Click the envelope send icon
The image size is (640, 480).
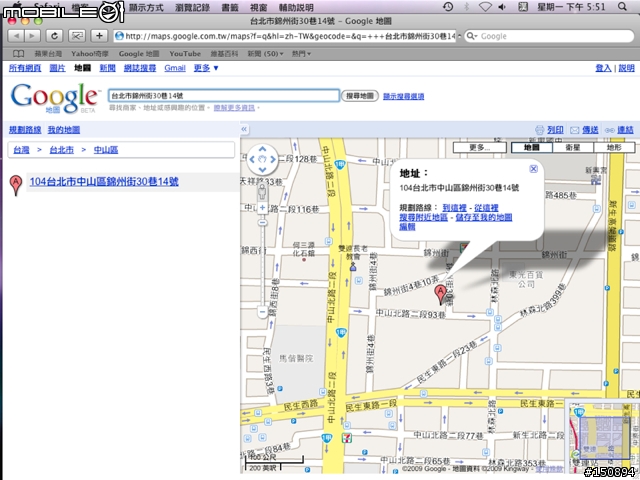[x=575, y=130]
